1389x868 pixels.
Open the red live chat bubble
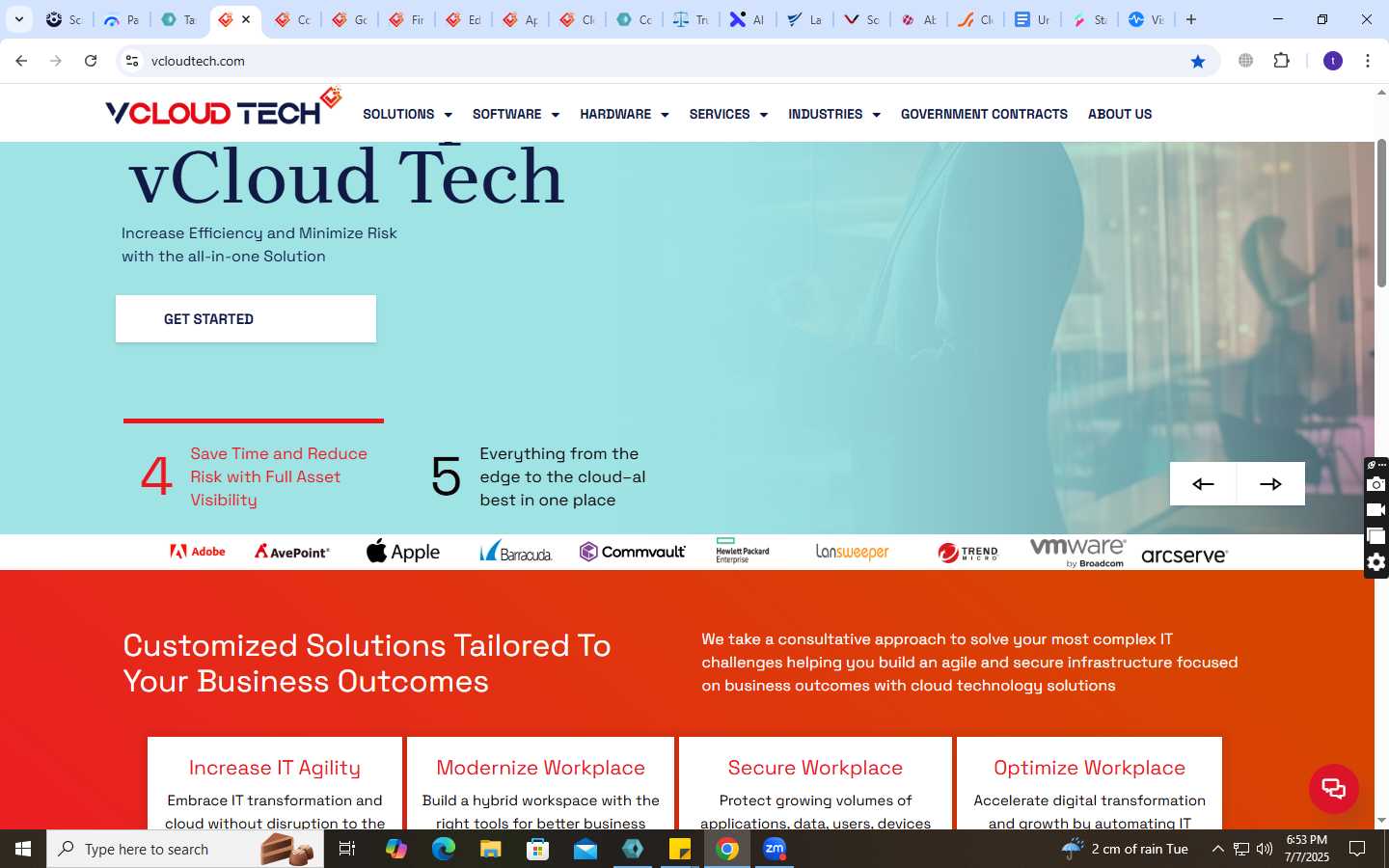point(1334,789)
